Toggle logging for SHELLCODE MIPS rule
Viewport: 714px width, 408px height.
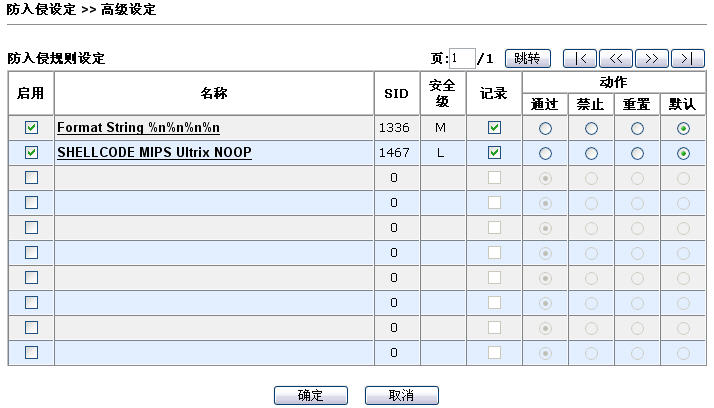pos(494,153)
